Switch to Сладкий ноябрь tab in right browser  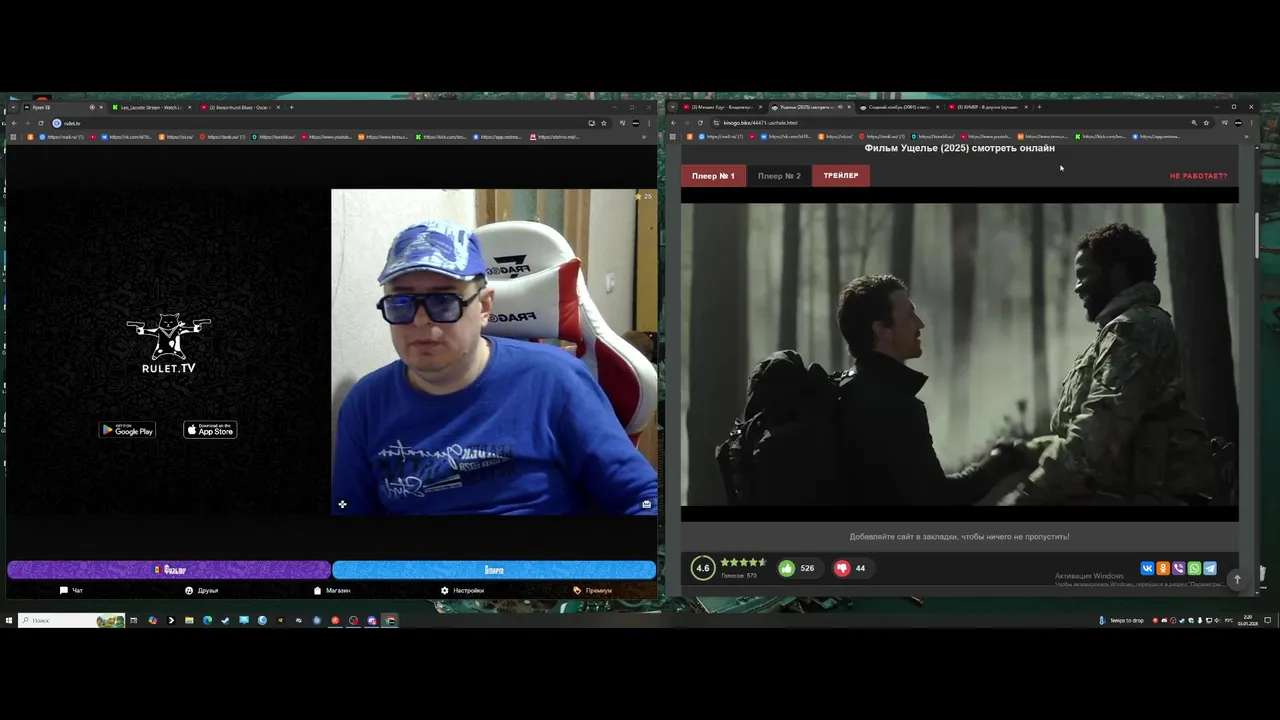[898, 107]
